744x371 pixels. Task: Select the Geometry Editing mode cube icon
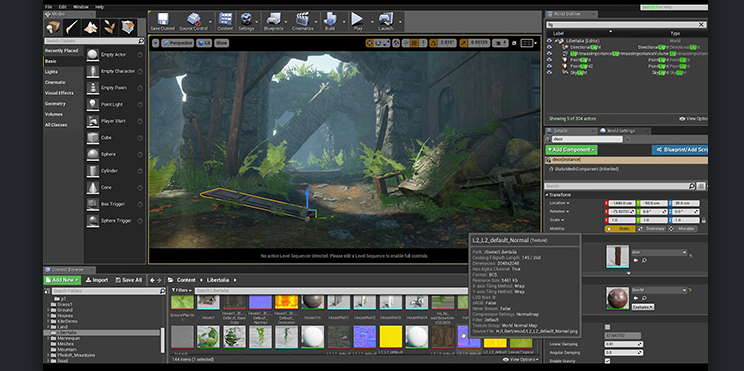point(127,28)
